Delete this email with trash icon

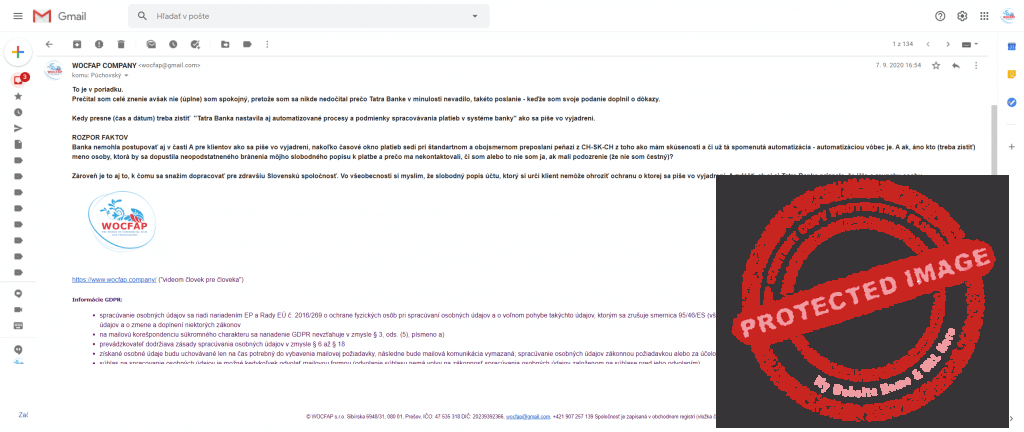(x=121, y=44)
